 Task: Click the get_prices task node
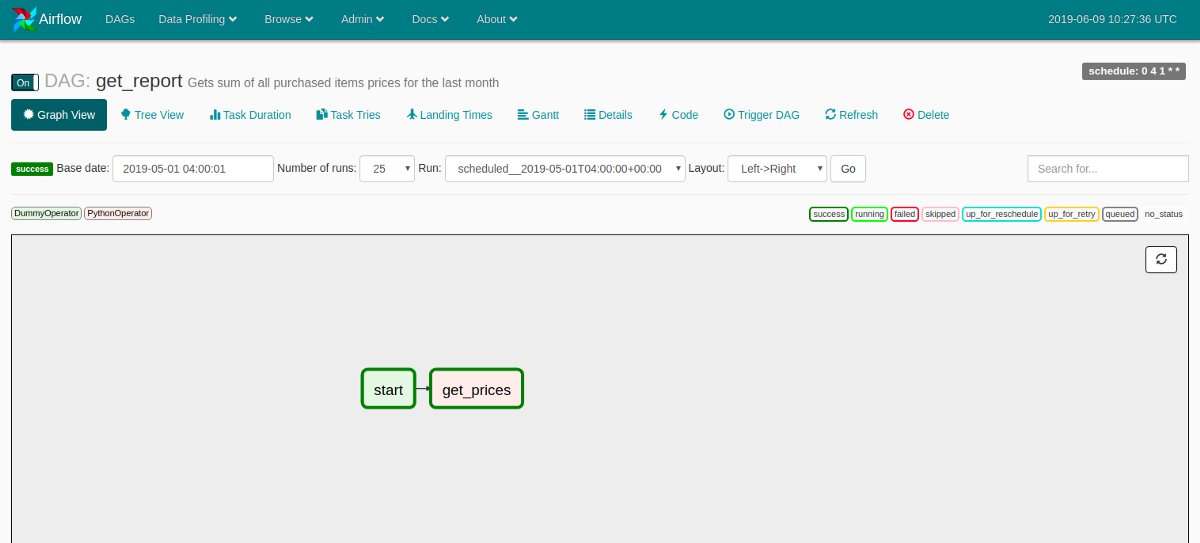pos(476,389)
